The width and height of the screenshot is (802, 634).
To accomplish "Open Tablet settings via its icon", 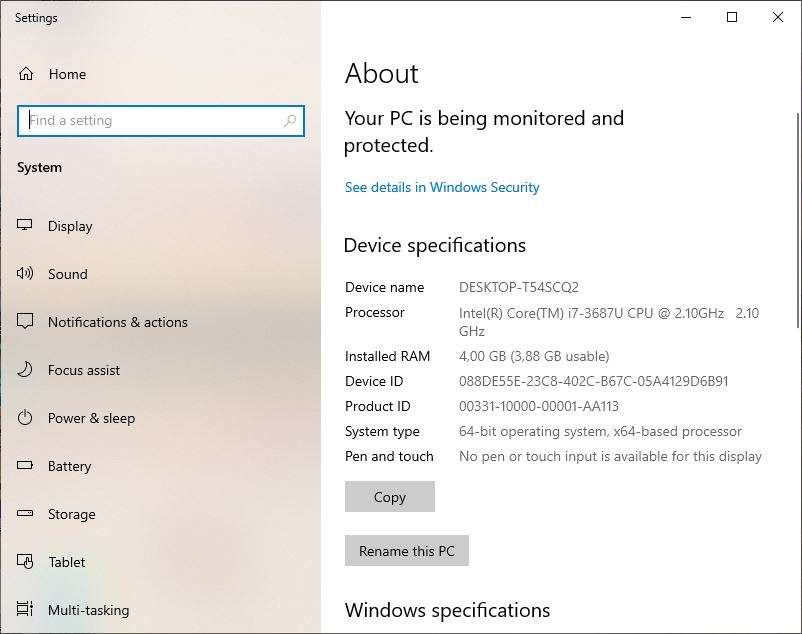I will [27, 562].
